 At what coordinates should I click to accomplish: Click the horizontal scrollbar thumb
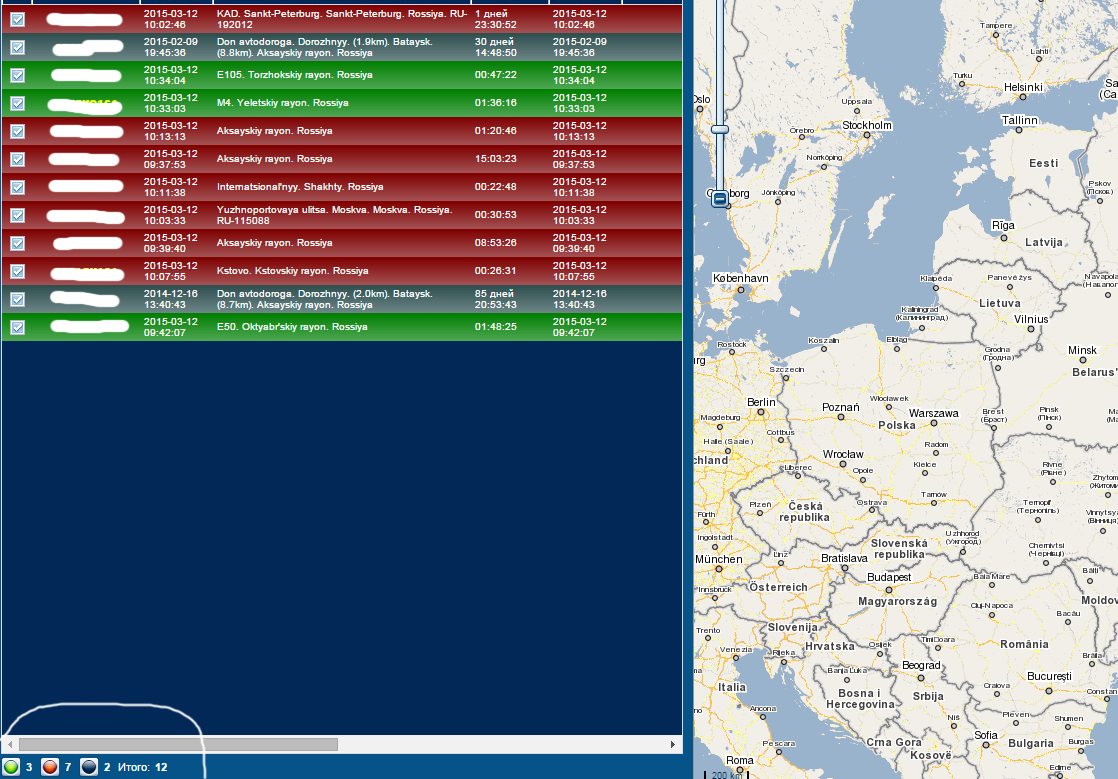tap(178, 744)
